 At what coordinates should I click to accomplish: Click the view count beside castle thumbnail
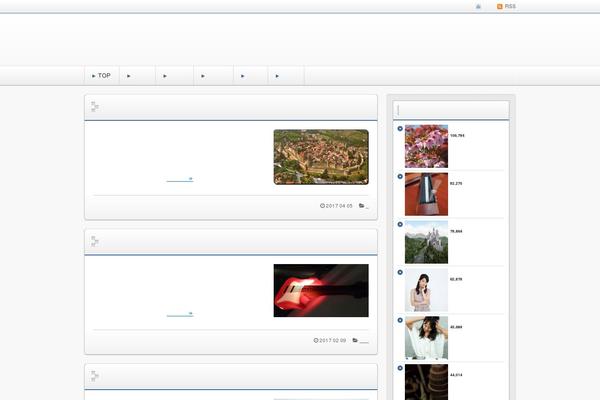[x=456, y=231]
